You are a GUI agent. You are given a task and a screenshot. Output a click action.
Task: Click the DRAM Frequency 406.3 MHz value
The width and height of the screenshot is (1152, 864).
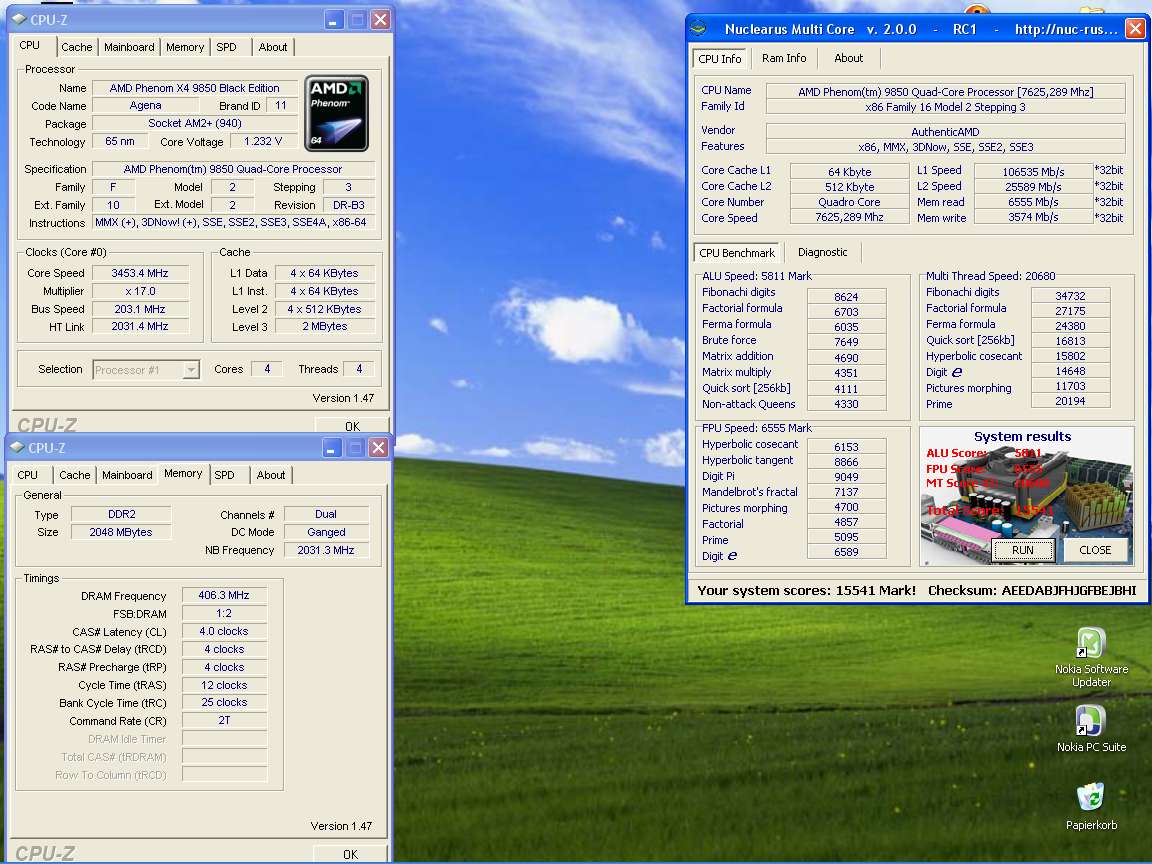(x=224, y=596)
